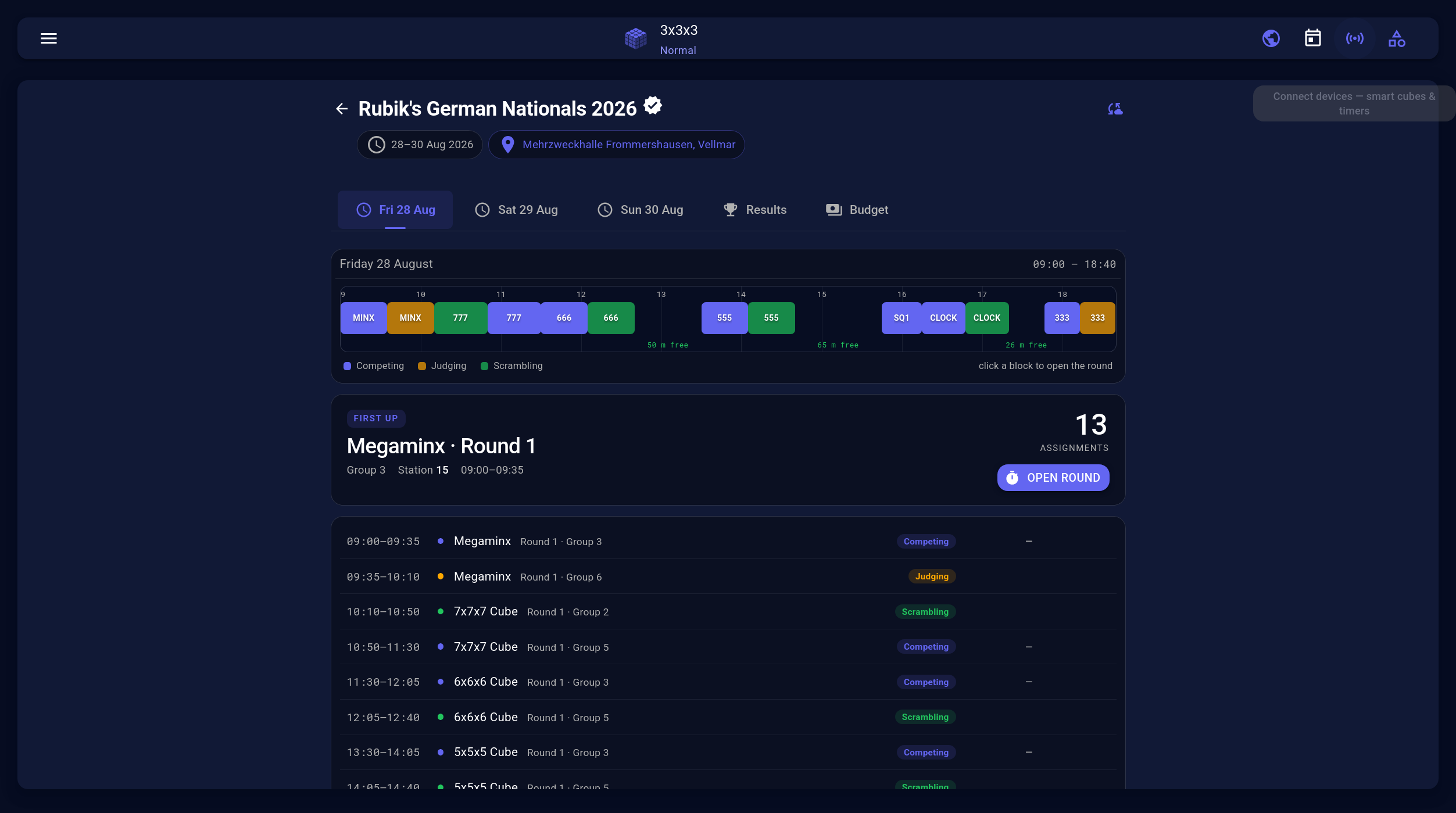Switch to the Sun 30 Aug tab
The image size is (1456, 813).
pyautogui.click(x=640, y=210)
